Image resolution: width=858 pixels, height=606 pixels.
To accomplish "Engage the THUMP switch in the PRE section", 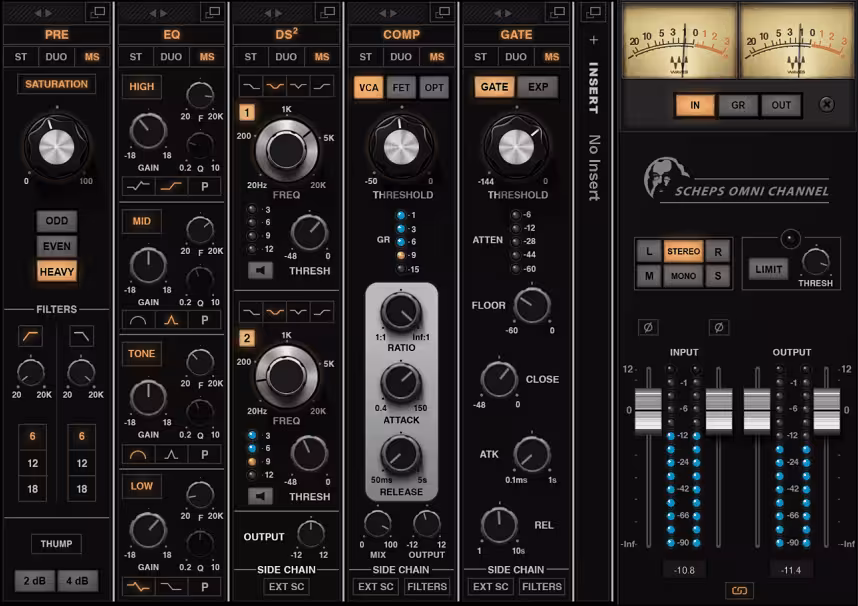I will pos(56,543).
